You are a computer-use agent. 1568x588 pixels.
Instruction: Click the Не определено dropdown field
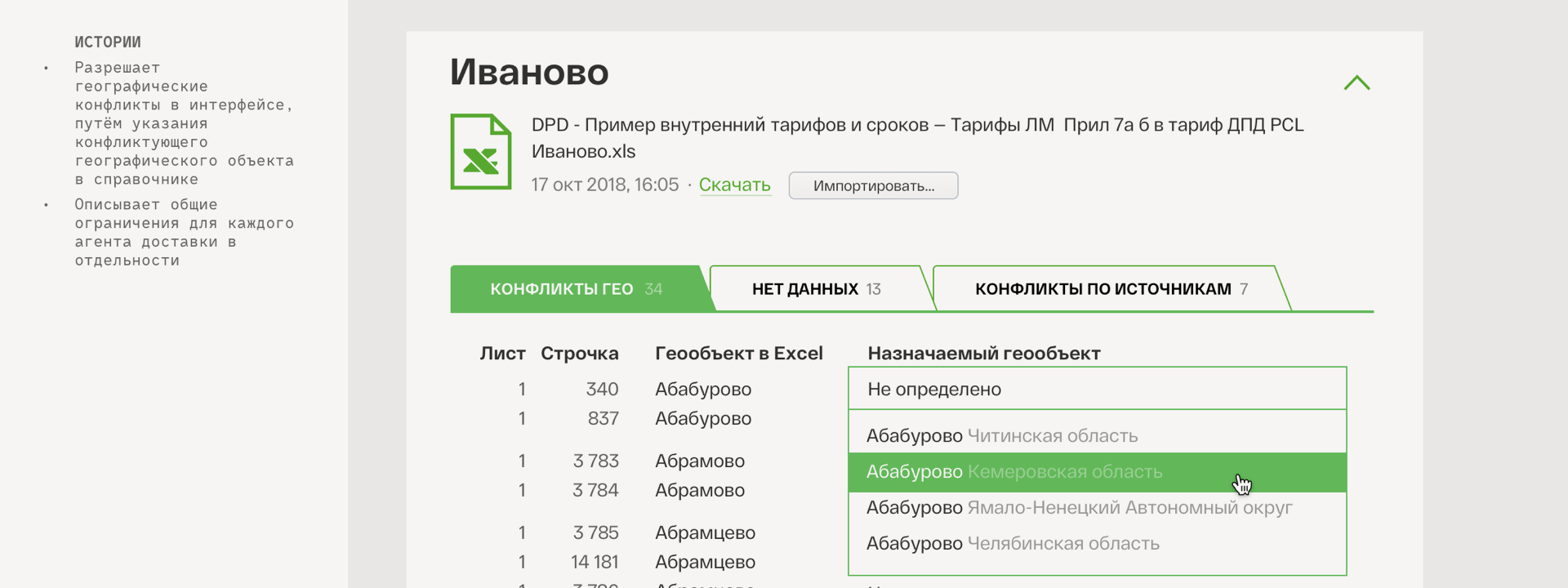[x=1097, y=389]
